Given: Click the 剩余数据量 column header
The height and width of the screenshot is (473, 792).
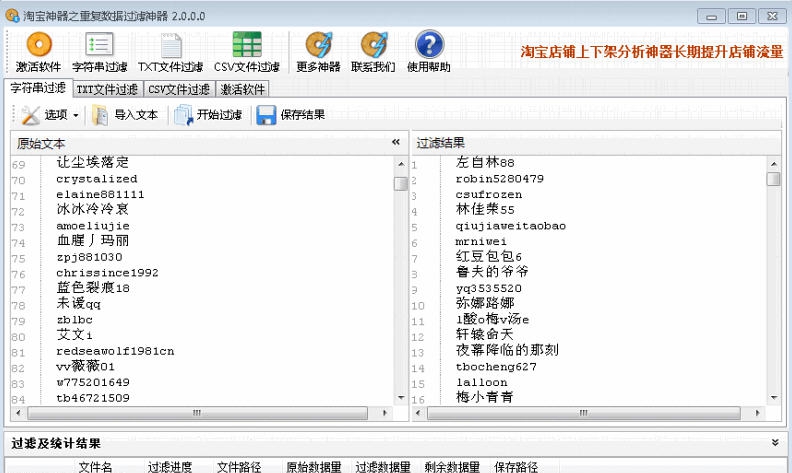Looking at the screenshot, I should [452, 466].
